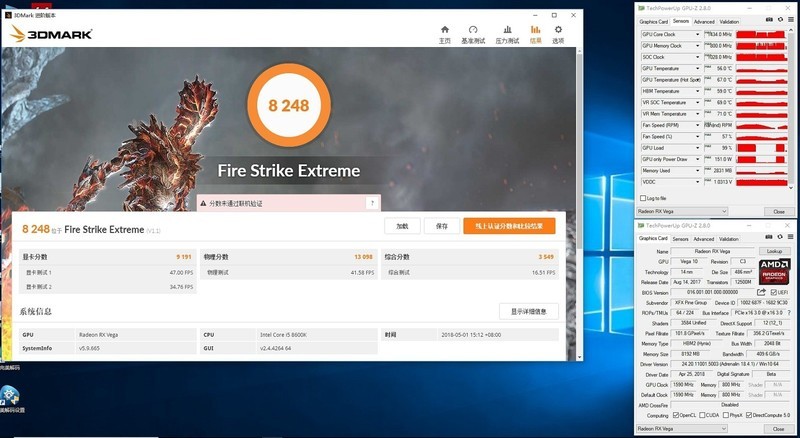Click the warning triangle beside 分数未通过联机验证
This screenshot has width=800, height=438.
204,203
